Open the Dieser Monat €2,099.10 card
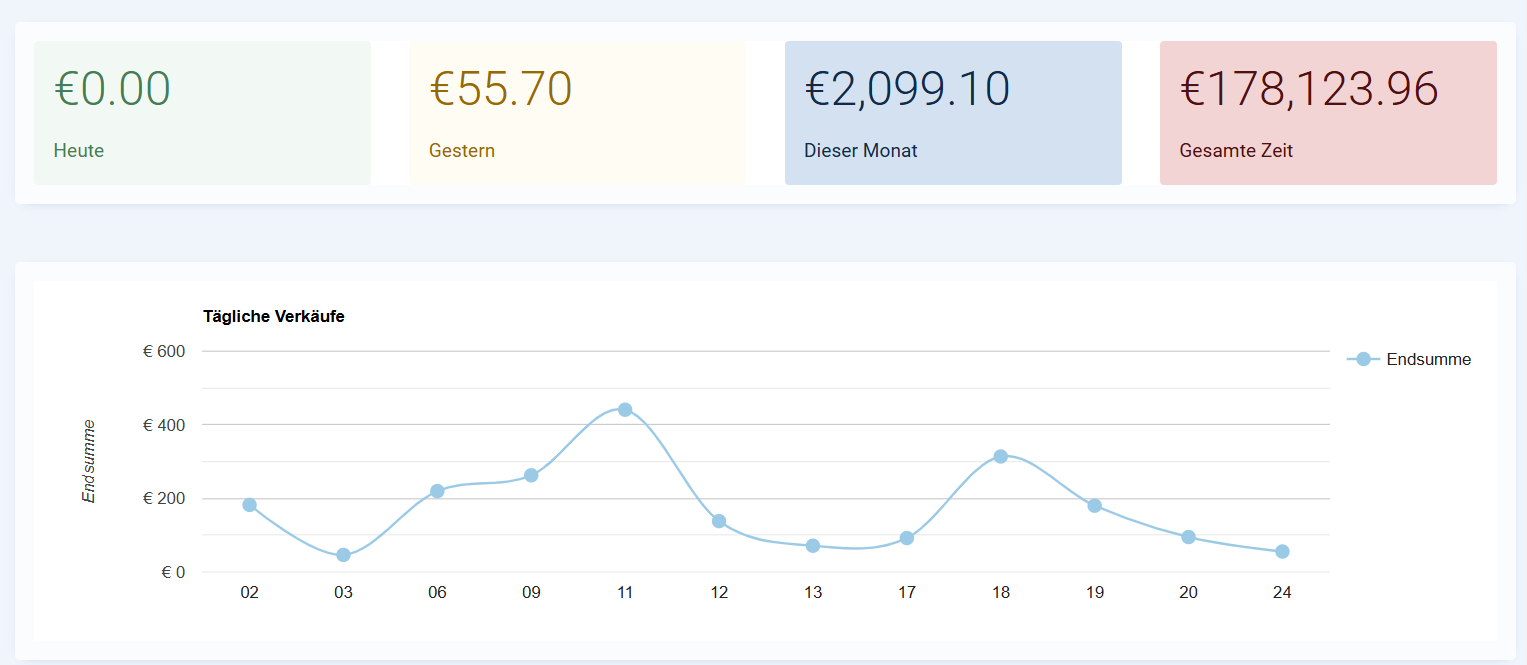Image resolution: width=1527 pixels, height=665 pixels. (x=952, y=113)
